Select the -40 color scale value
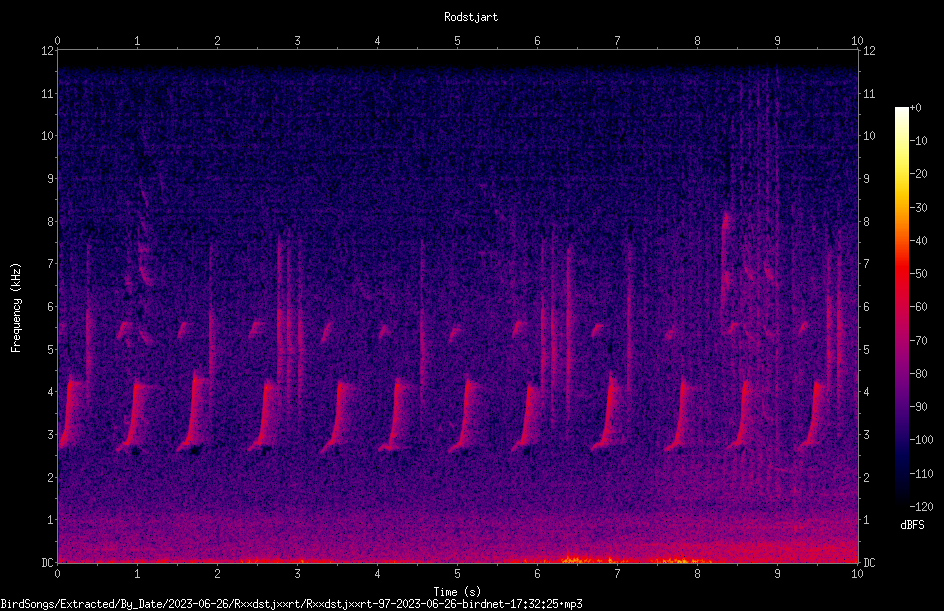Screen dimensions: 944x611 point(918,241)
